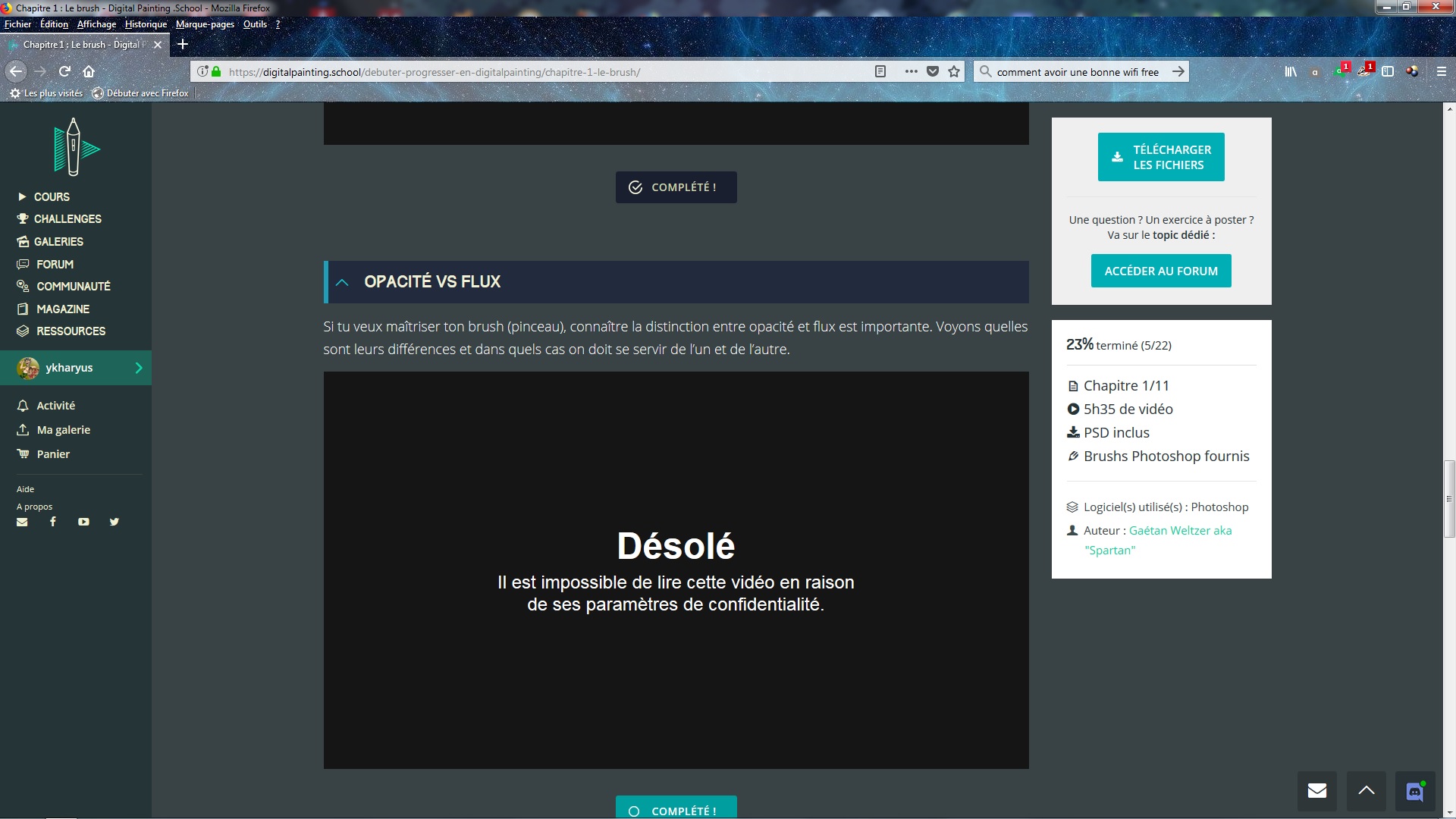Open the Firefox hamburger menu

pos(1441,71)
